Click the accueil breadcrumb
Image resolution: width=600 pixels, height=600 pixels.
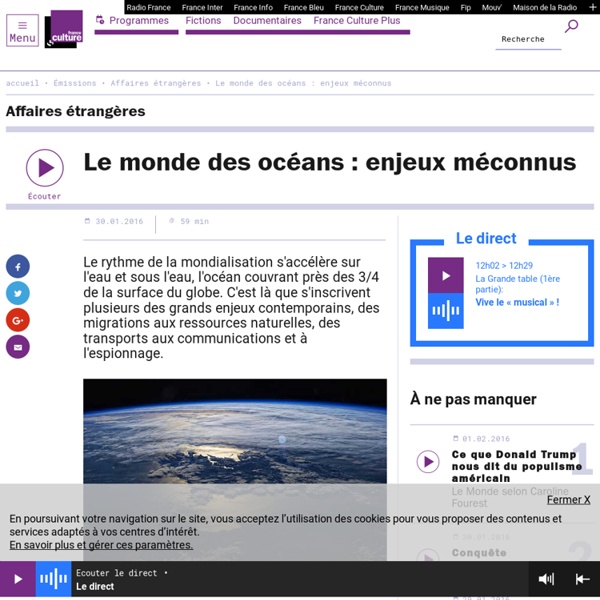[x=22, y=83]
